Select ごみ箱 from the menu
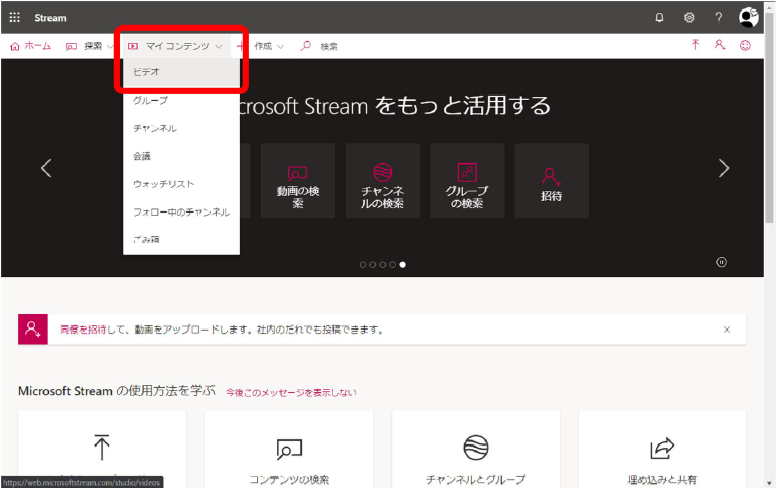Image resolution: width=777 pixels, height=488 pixels. pos(181,240)
